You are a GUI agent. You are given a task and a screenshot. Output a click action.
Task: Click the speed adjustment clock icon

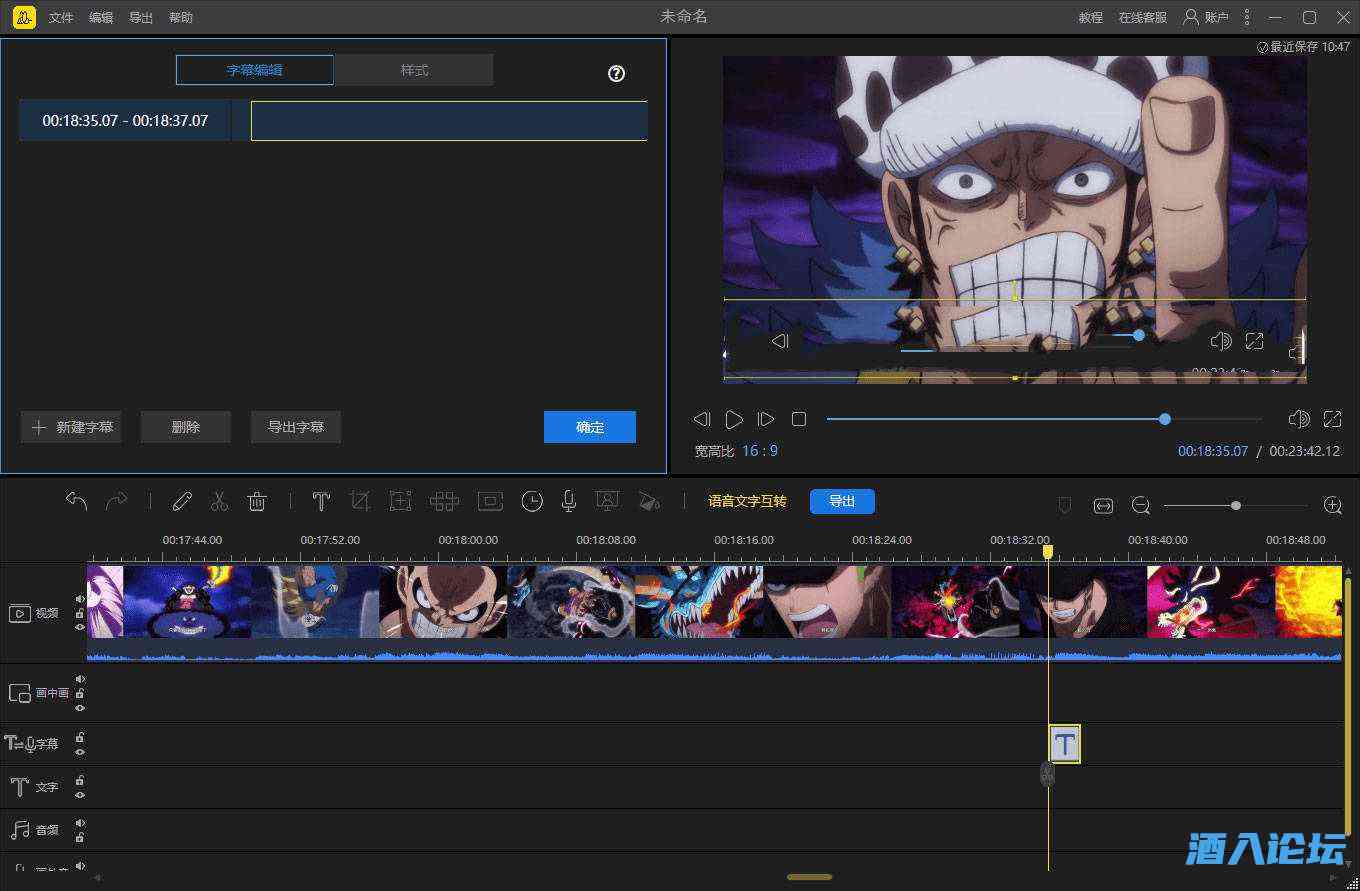532,500
